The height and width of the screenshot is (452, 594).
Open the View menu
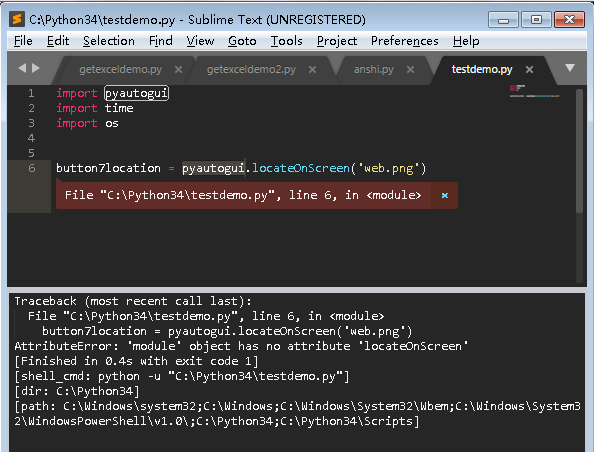(200, 41)
